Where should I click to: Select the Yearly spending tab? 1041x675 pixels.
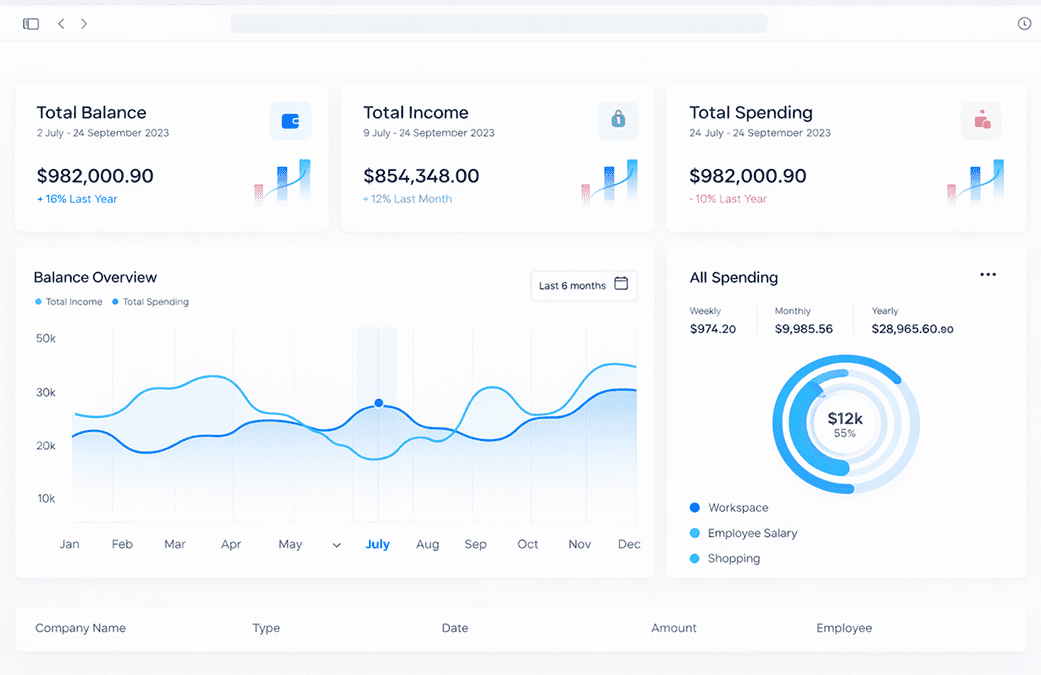pos(912,321)
